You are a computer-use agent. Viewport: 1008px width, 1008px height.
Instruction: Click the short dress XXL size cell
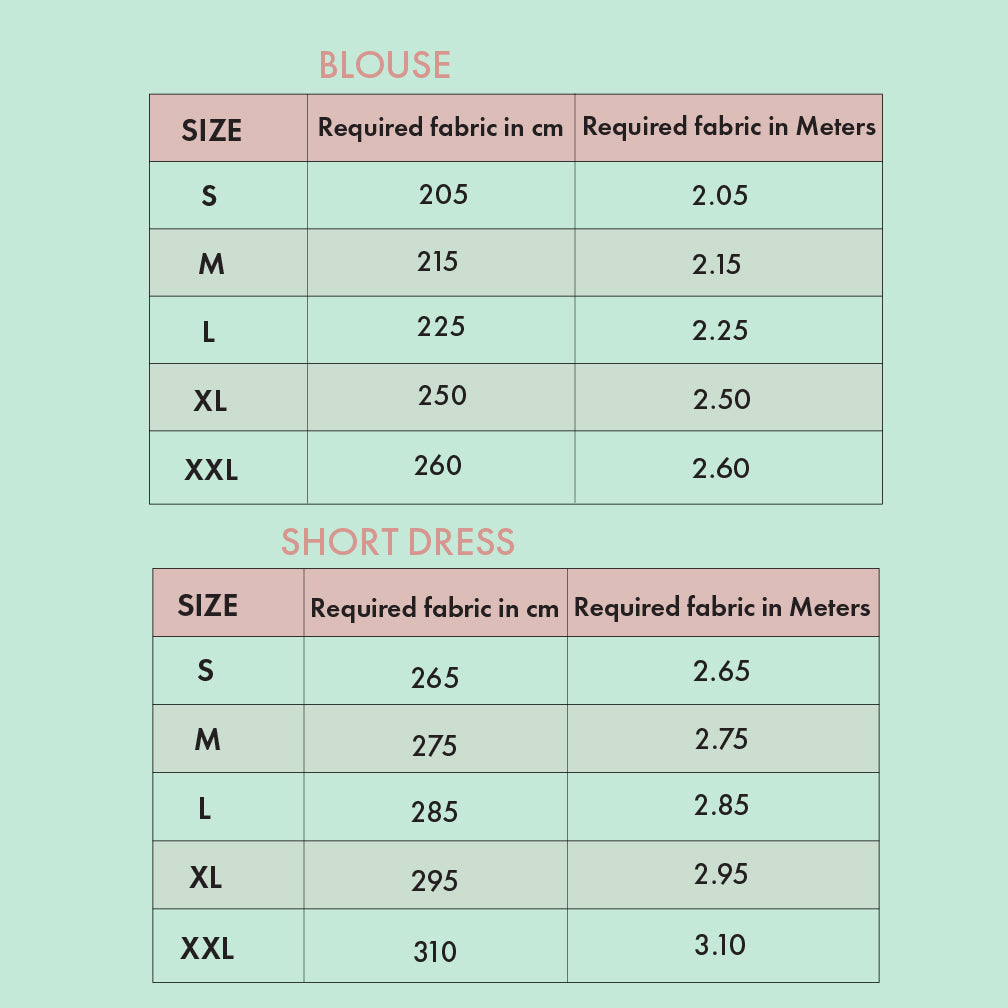228,946
